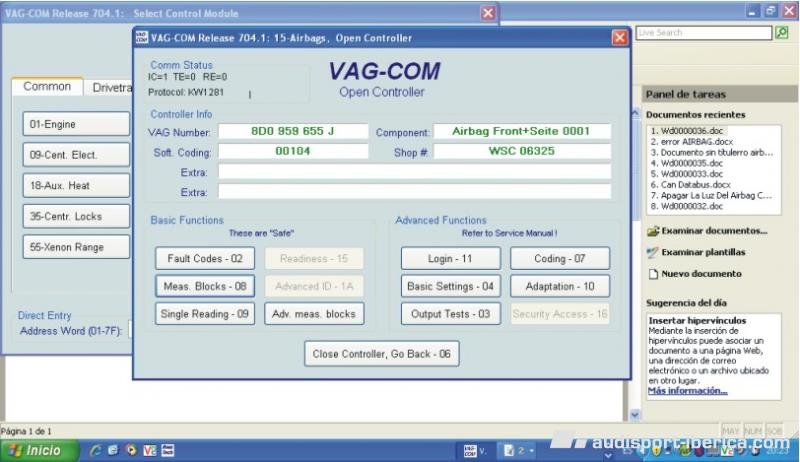Click the task panel scroll up arrow
800x462 pixels.
(635, 114)
